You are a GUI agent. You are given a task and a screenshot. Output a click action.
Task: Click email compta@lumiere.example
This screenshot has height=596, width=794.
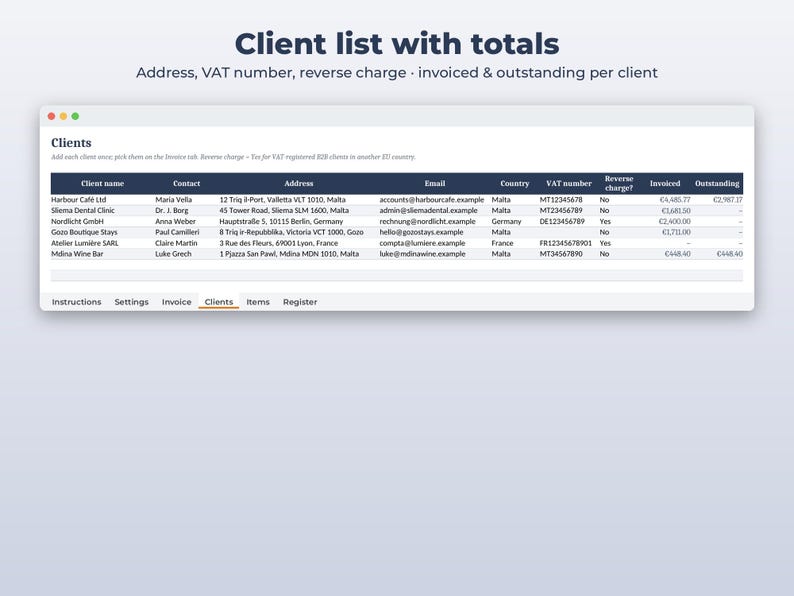click(x=422, y=243)
